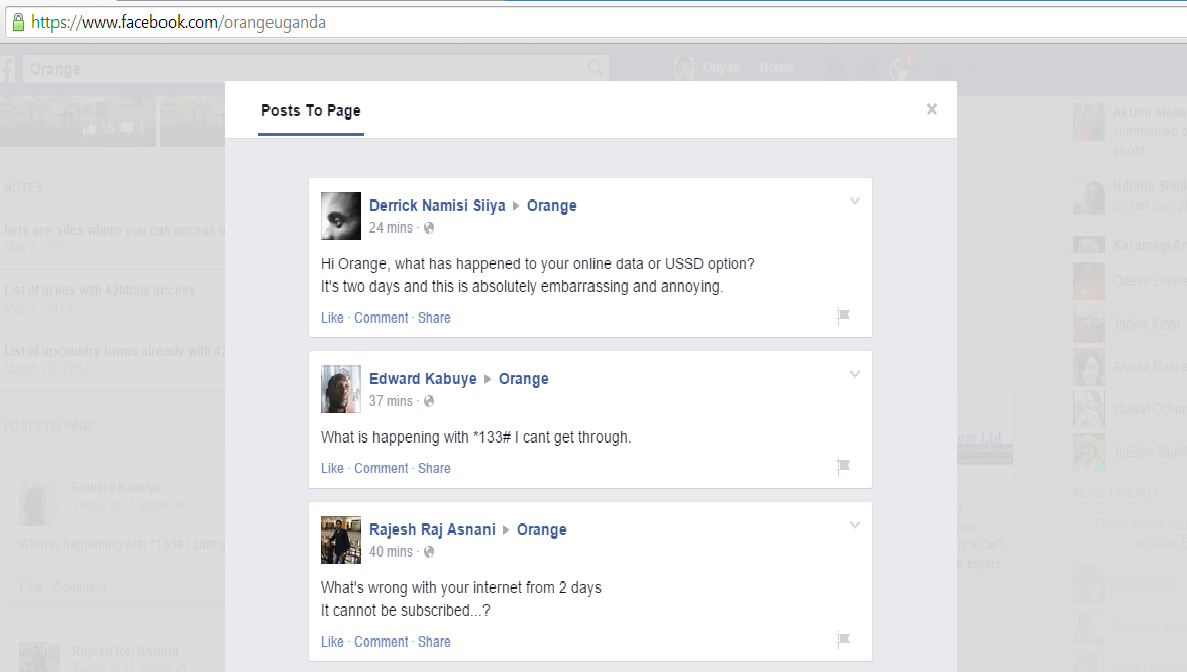The height and width of the screenshot is (672, 1187).
Task: Close the Posts To Page dialog
Action: click(932, 110)
